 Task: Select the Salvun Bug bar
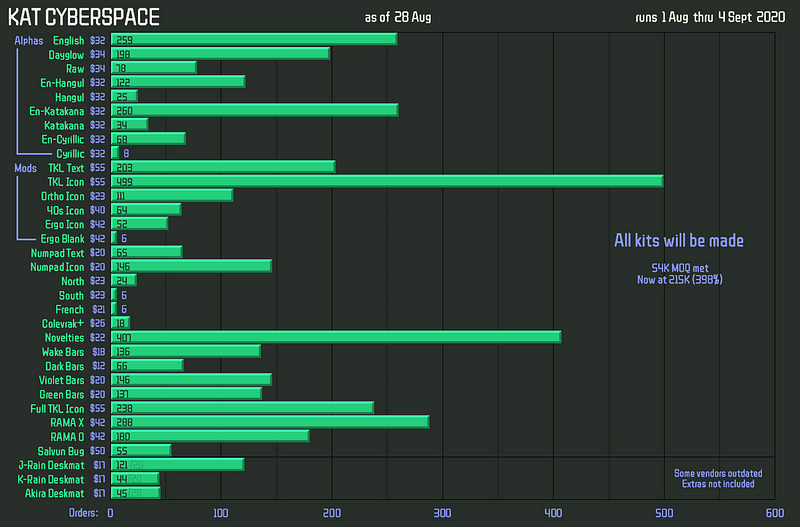140,450
